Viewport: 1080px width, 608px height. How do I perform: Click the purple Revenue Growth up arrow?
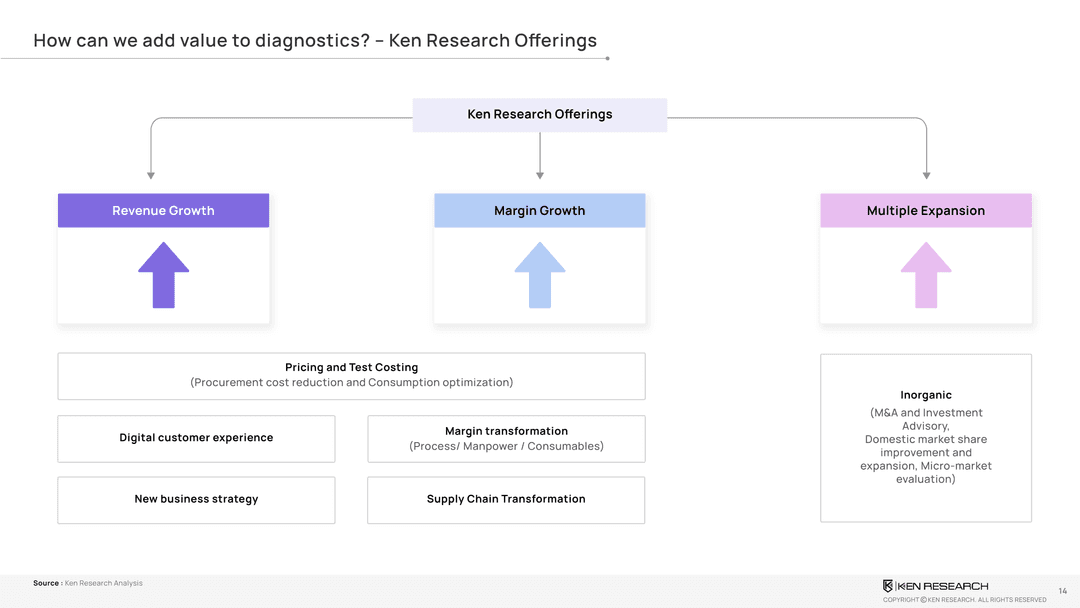click(x=163, y=275)
